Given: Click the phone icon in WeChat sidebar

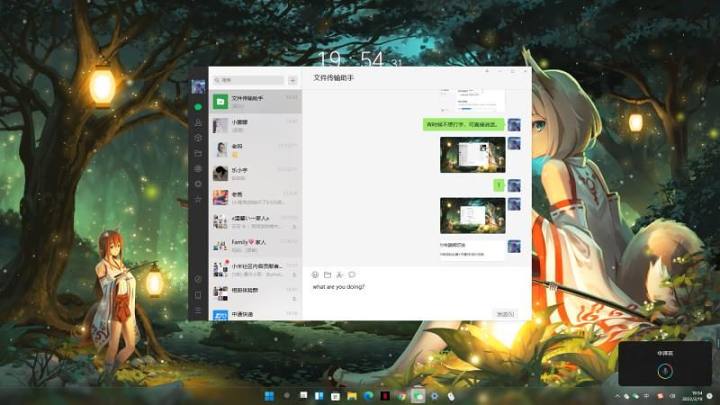Looking at the screenshot, I should 198,295.
